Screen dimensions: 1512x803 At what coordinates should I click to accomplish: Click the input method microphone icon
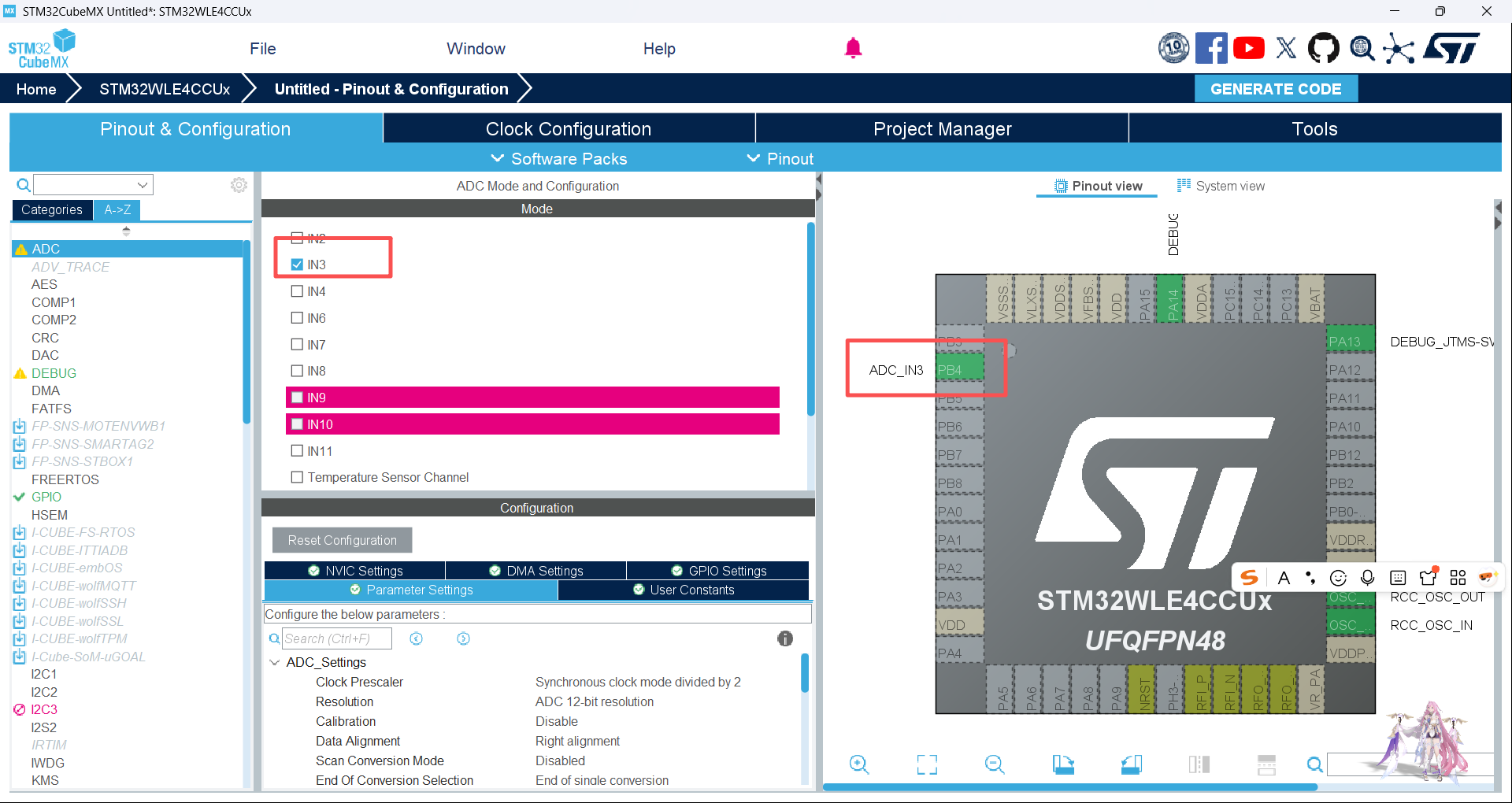[x=1368, y=578]
